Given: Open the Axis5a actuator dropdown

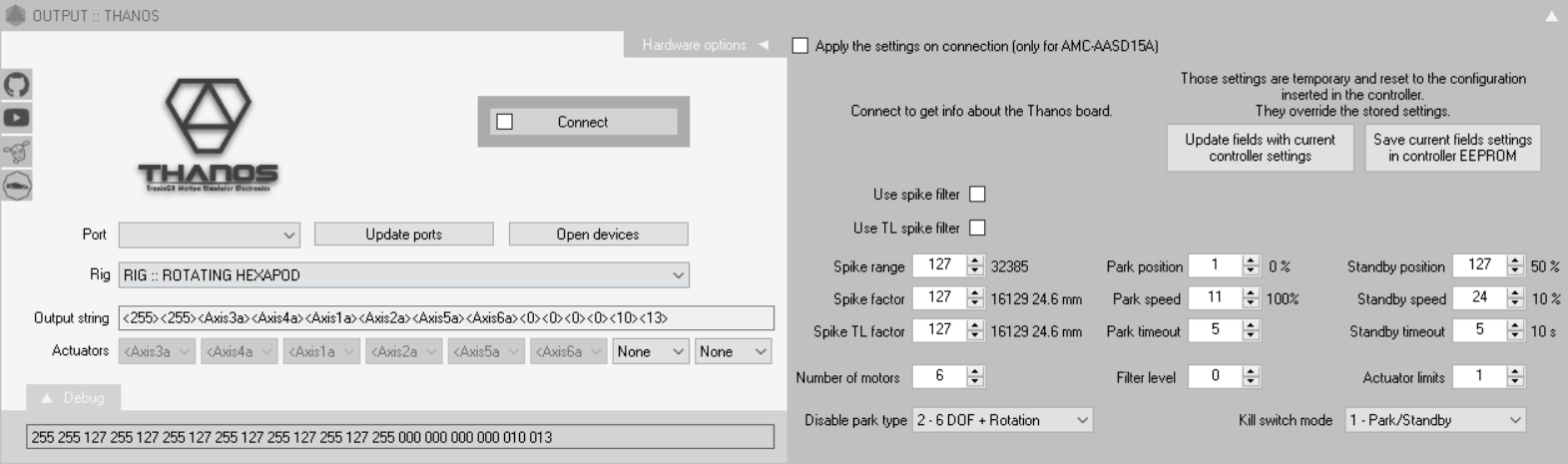Looking at the screenshot, I should (x=486, y=351).
